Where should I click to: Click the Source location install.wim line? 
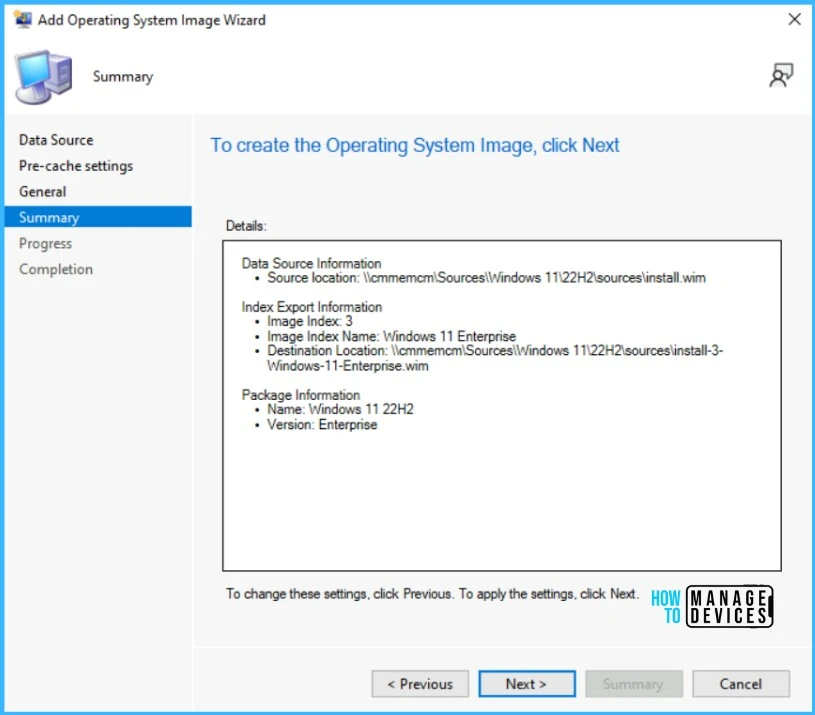pos(487,278)
